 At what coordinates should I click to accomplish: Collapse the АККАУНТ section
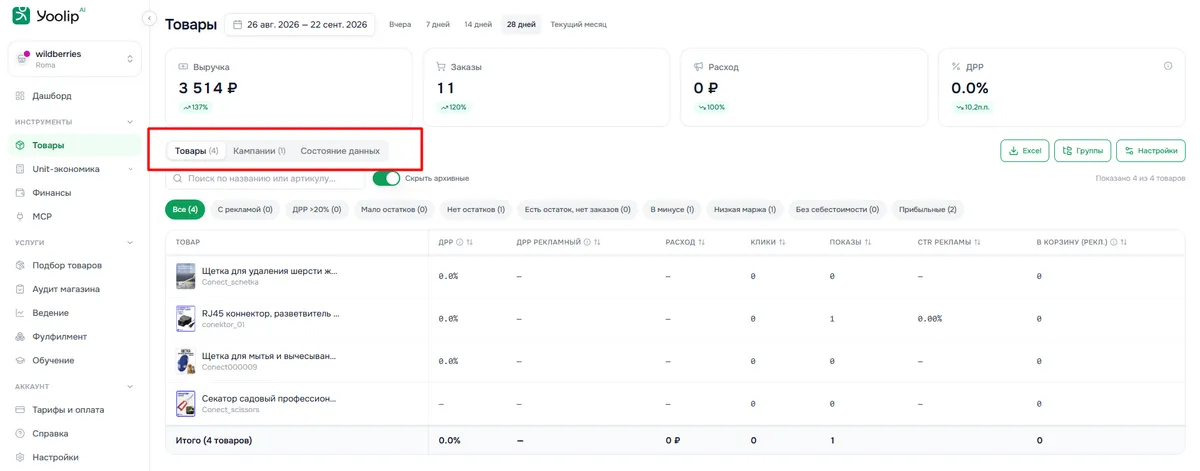[x=130, y=386]
